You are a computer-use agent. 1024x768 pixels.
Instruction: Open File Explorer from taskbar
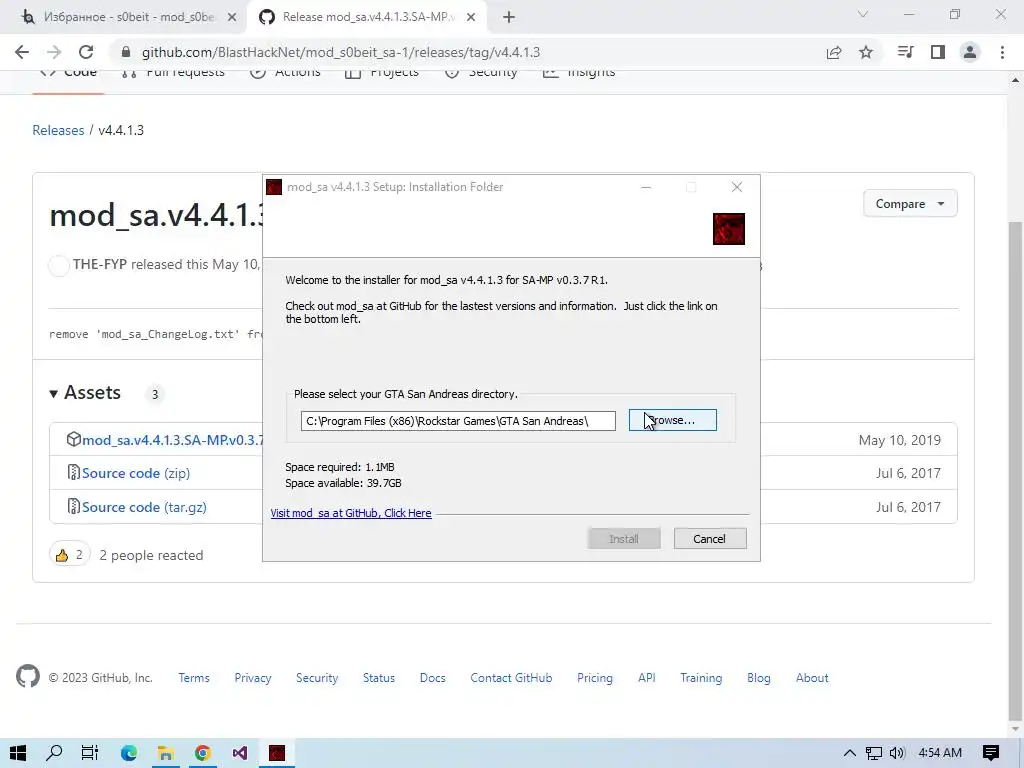(165, 753)
